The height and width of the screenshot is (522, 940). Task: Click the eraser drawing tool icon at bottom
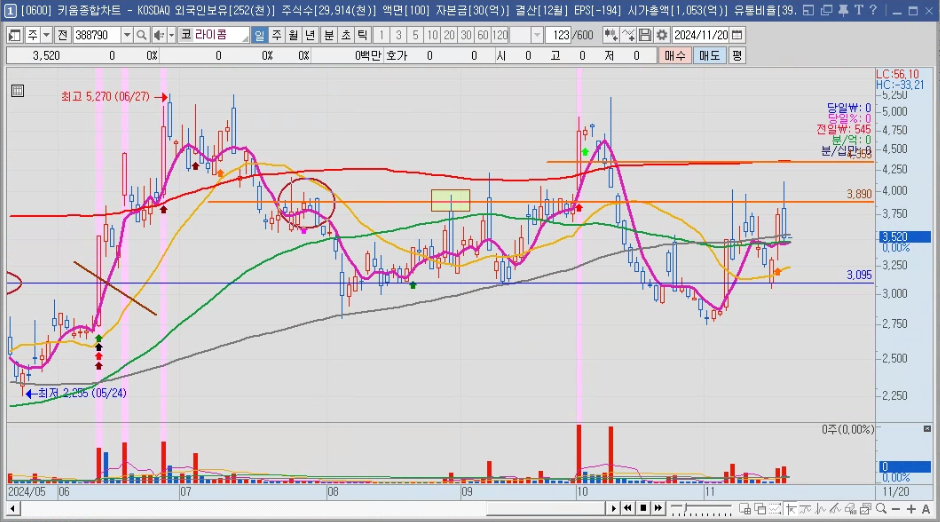tap(850, 509)
